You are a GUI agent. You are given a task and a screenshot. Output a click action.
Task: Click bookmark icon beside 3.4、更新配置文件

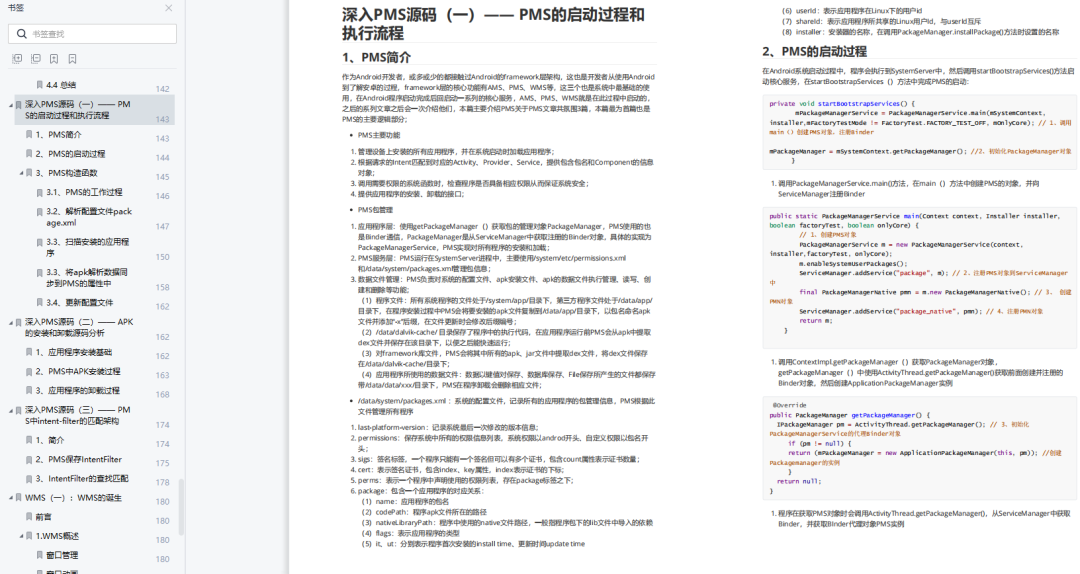click(x=39, y=303)
